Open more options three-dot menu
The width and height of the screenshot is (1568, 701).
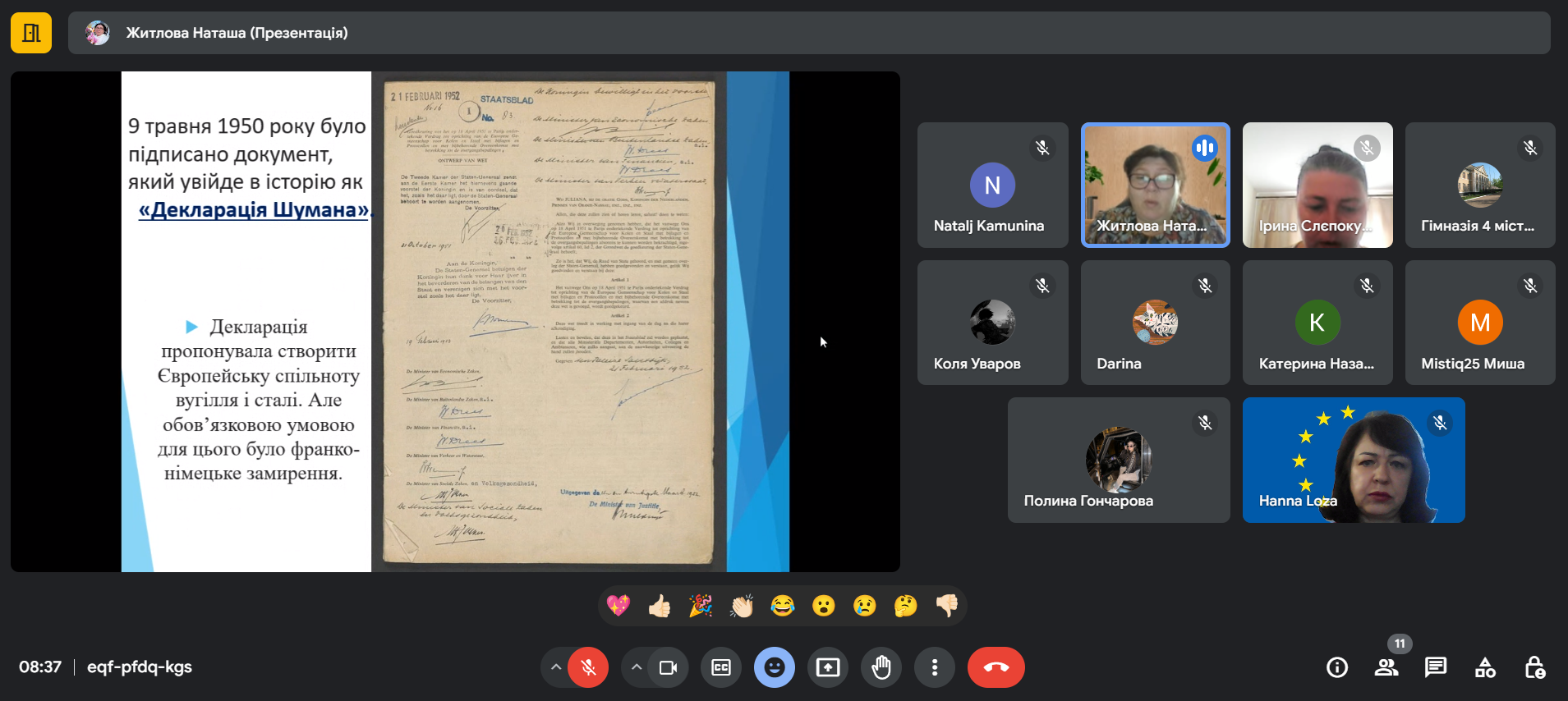tap(934, 667)
